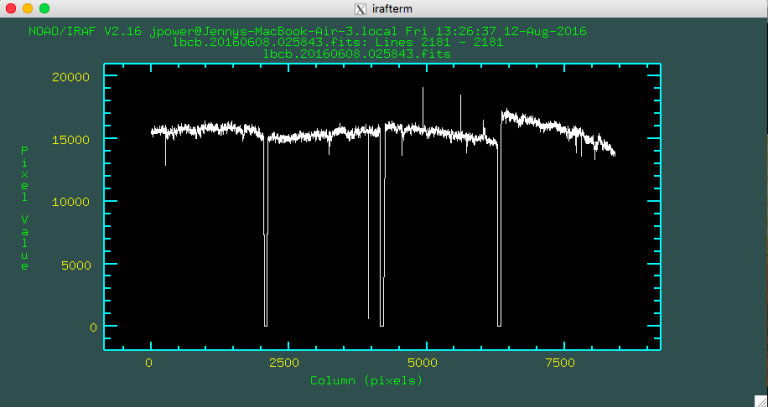
Task: Click the x-axis label 5000
Action: pos(422,363)
